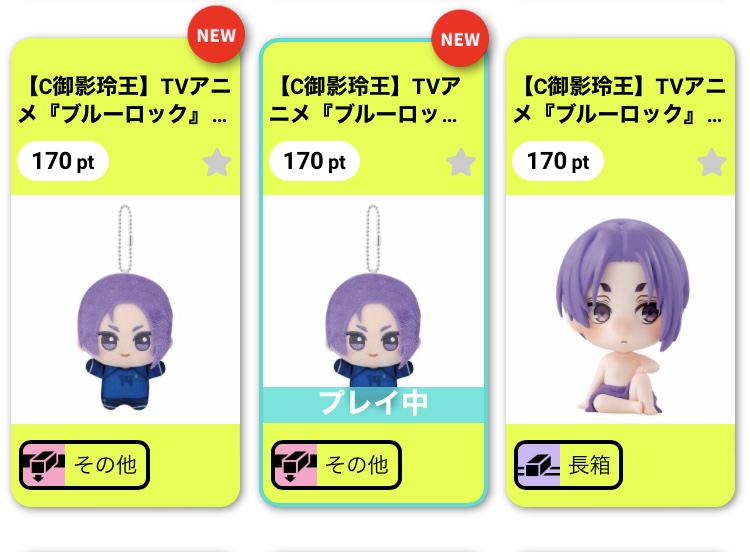Open the first plush keychain thumbnail
The width and height of the screenshot is (750, 552).
click(x=125, y=309)
